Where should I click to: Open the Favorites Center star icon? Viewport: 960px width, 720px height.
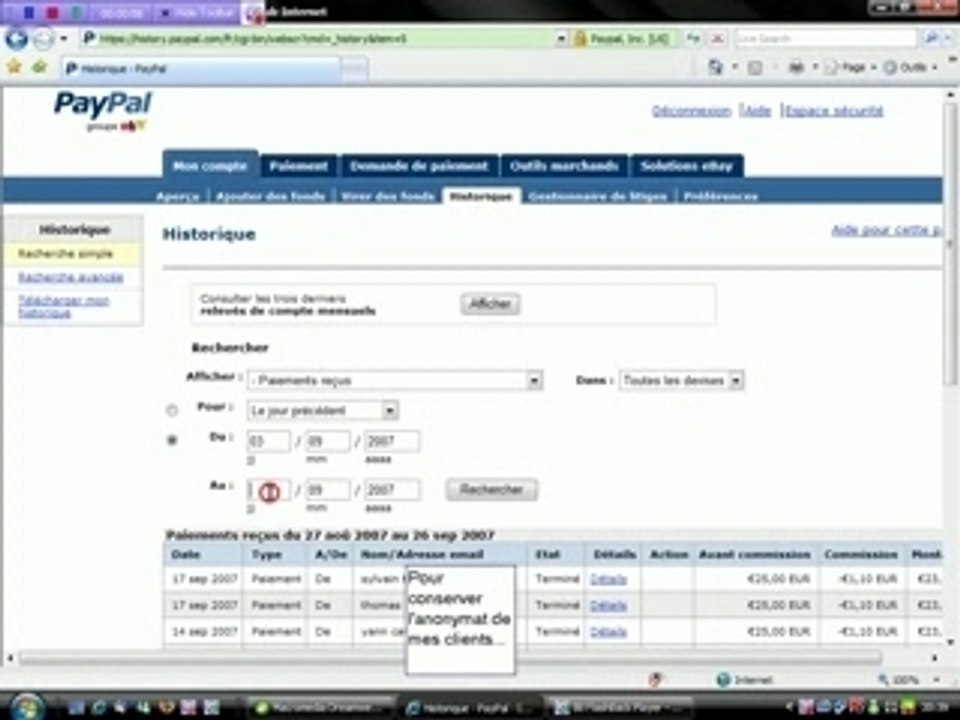(x=13, y=67)
